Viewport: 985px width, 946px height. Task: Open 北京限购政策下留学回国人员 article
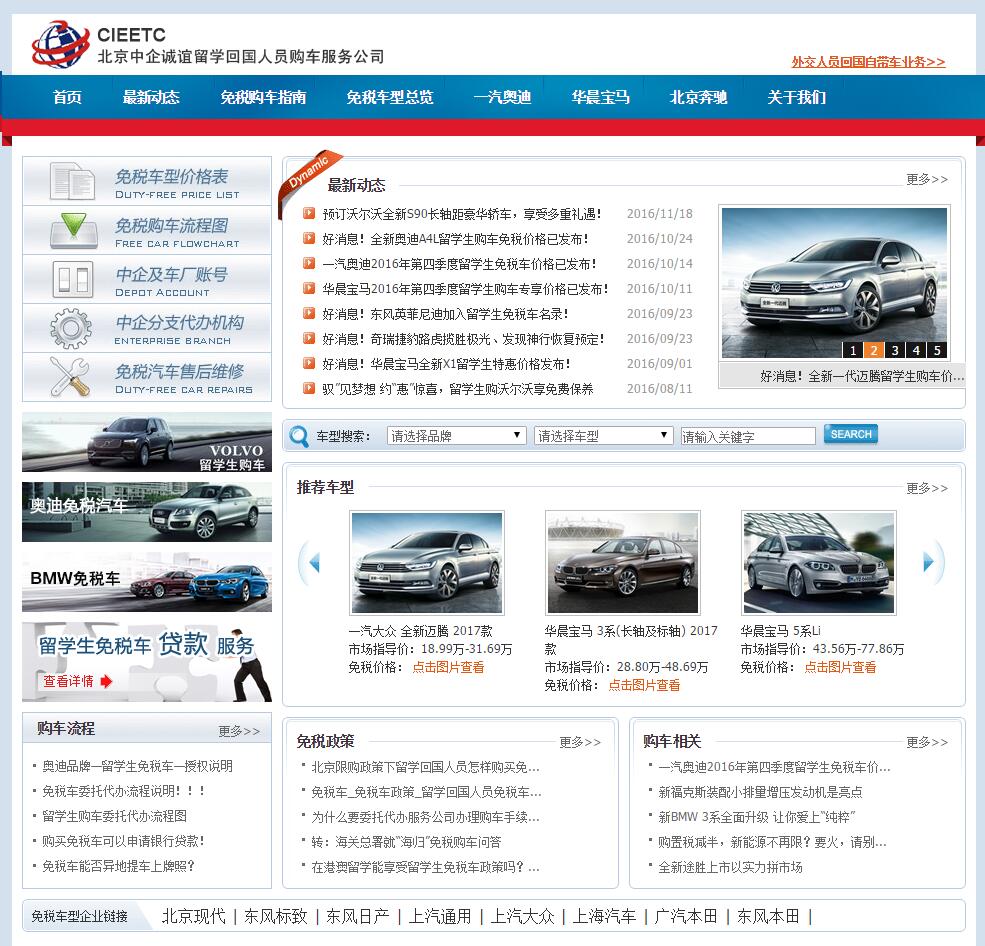tap(425, 768)
